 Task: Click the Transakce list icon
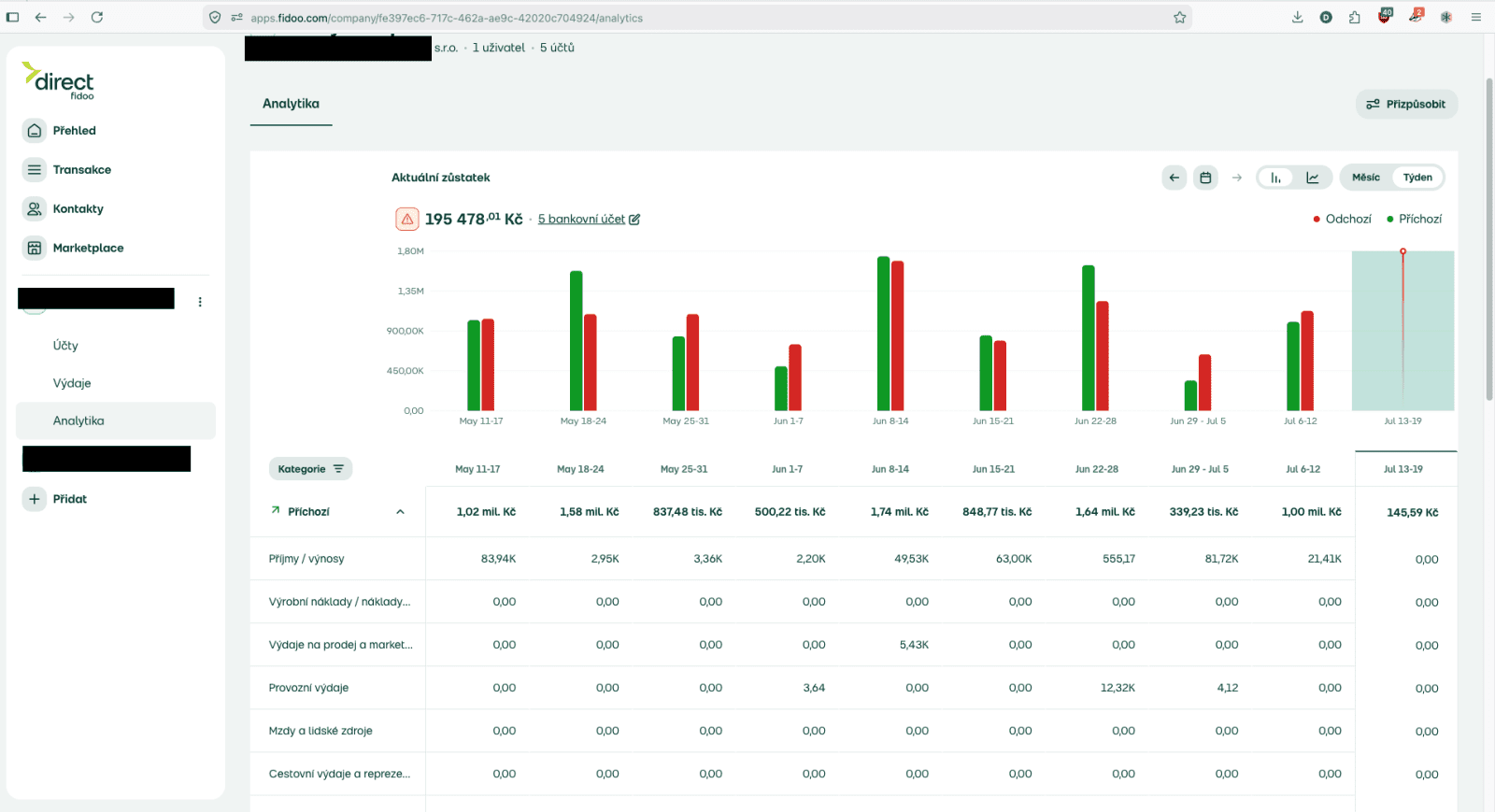[x=35, y=170]
